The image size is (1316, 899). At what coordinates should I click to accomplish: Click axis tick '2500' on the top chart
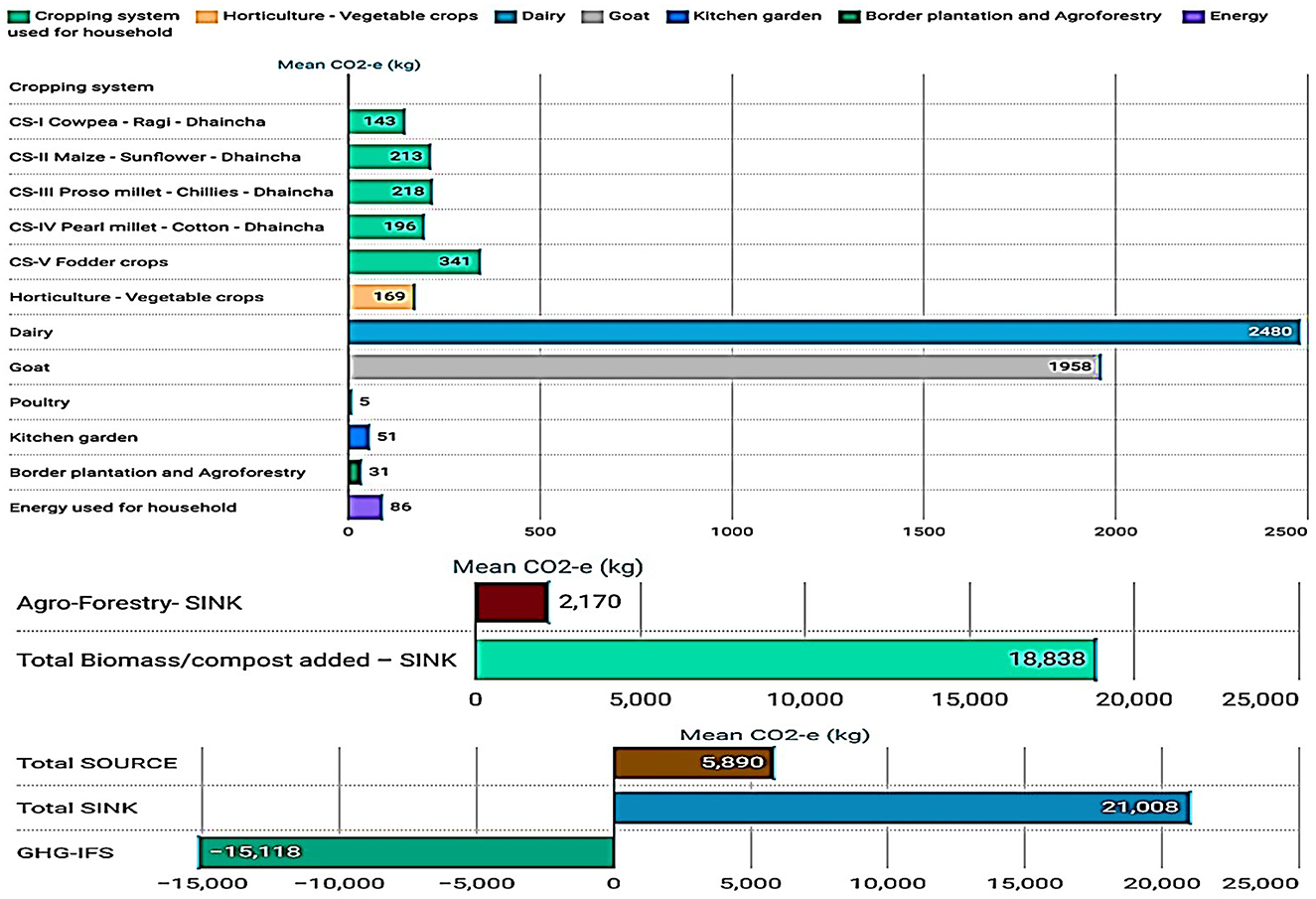[x=1287, y=531]
